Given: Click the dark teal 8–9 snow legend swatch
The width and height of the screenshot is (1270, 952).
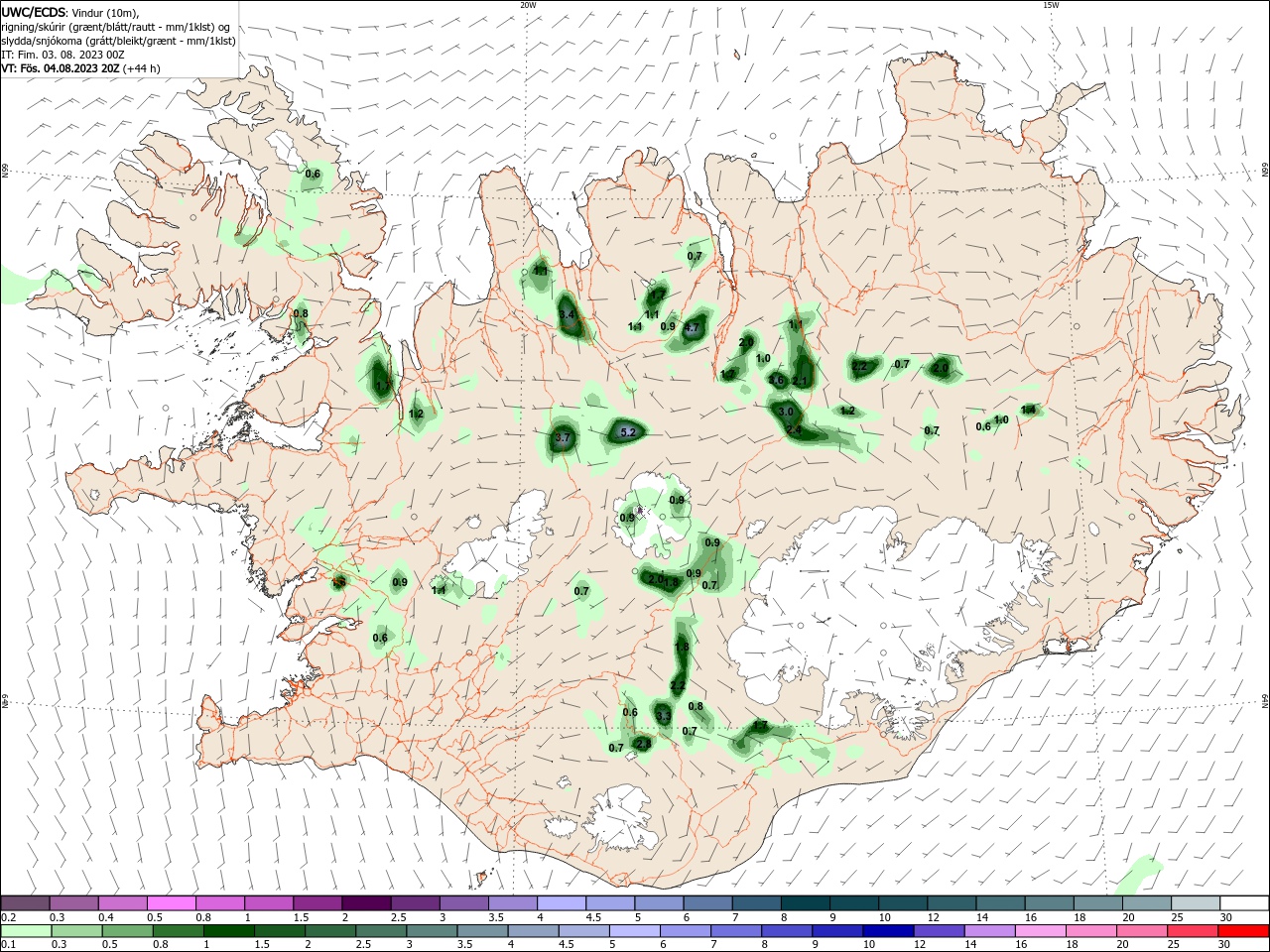Looking at the screenshot, I should [805, 903].
